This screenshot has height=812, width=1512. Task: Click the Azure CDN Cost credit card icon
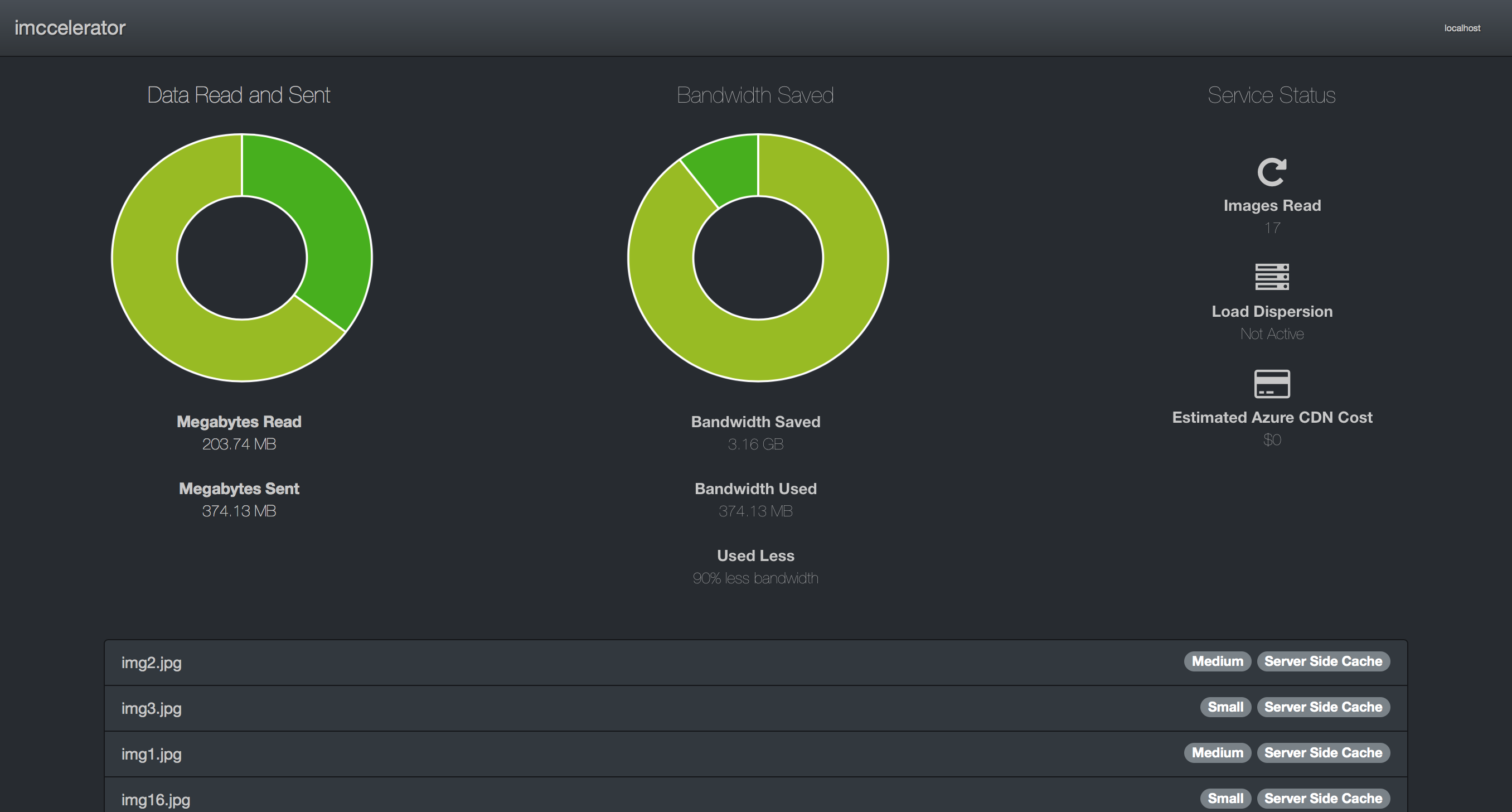[x=1271, y=383]
